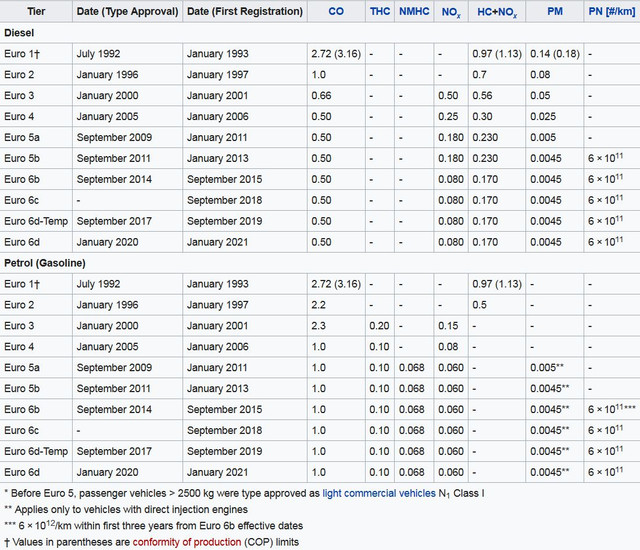Click Diesel Euro 6c date September 2018
The width and height of the screenshot is (640, 550).
[224, 200]
